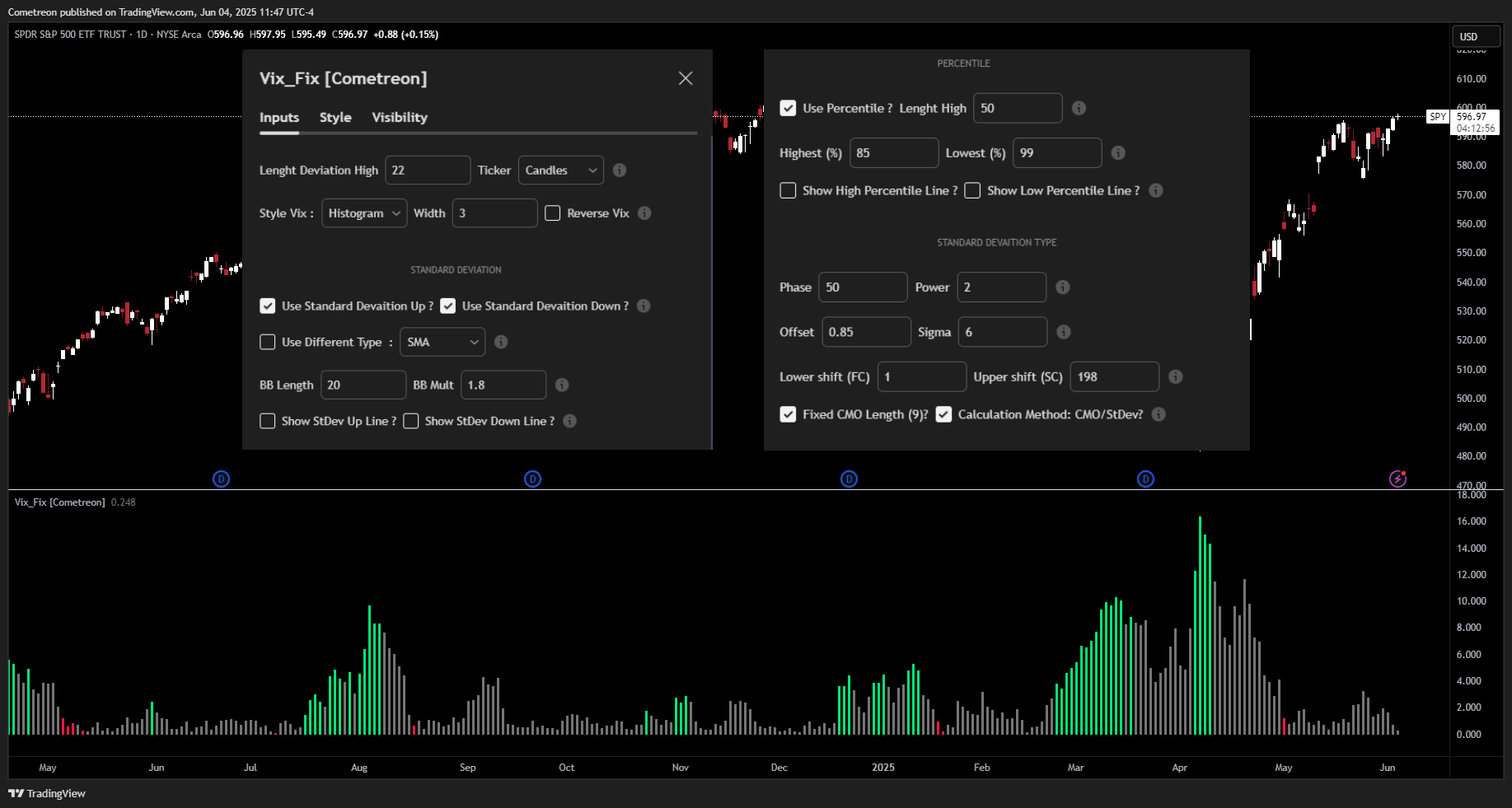Enable Show StDev Up Line
Image resolution: width=1512 pixels, height=808 pixels.
(268, 421)
